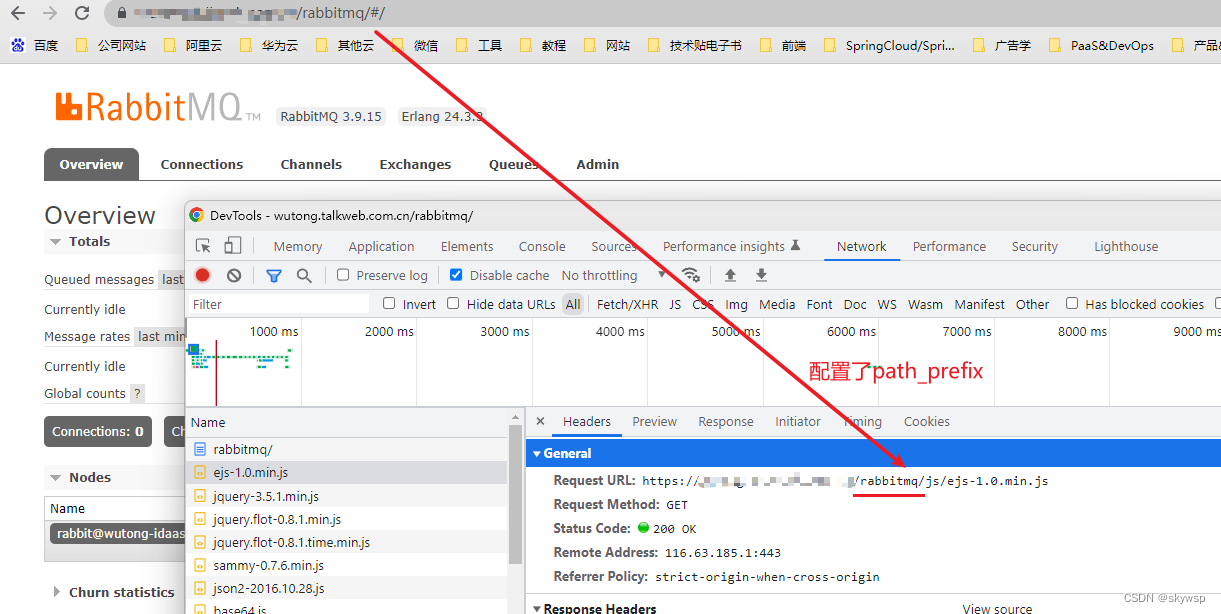Reload the page in the browser
The height and width of the screenshot is (614, 1221).
(82, 14)
